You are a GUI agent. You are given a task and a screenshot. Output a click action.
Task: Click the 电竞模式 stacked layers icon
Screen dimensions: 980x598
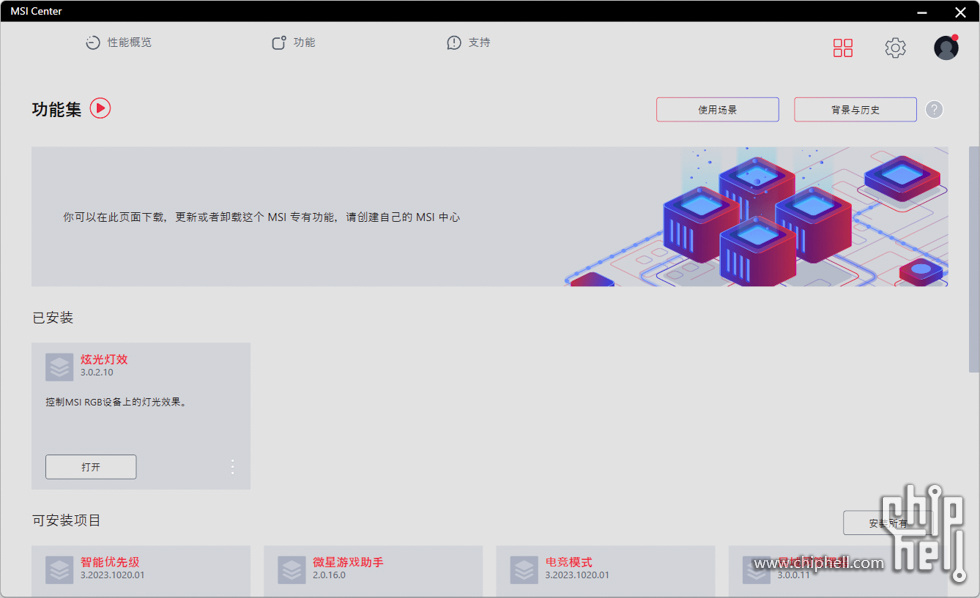click(x=524, y=570)
